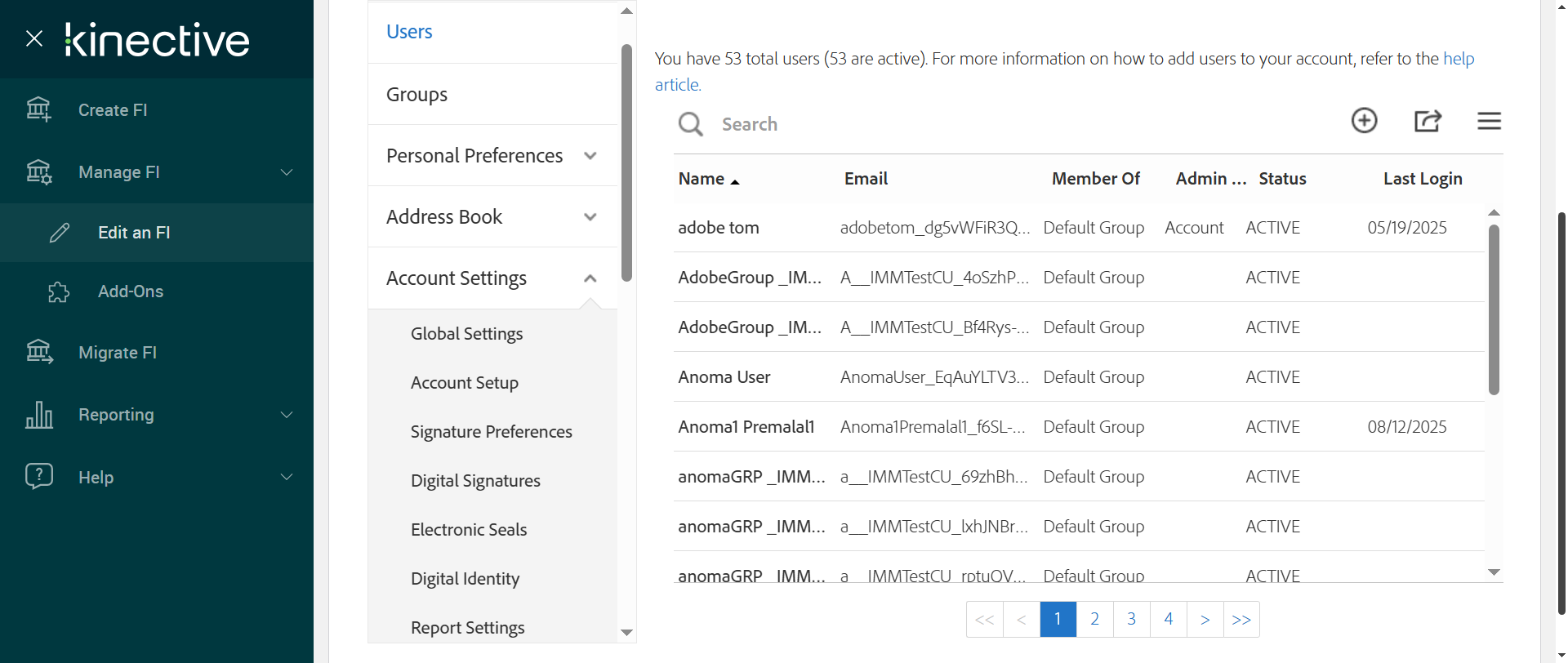
Task: Open the help article link
Action: coord(1459,59)
